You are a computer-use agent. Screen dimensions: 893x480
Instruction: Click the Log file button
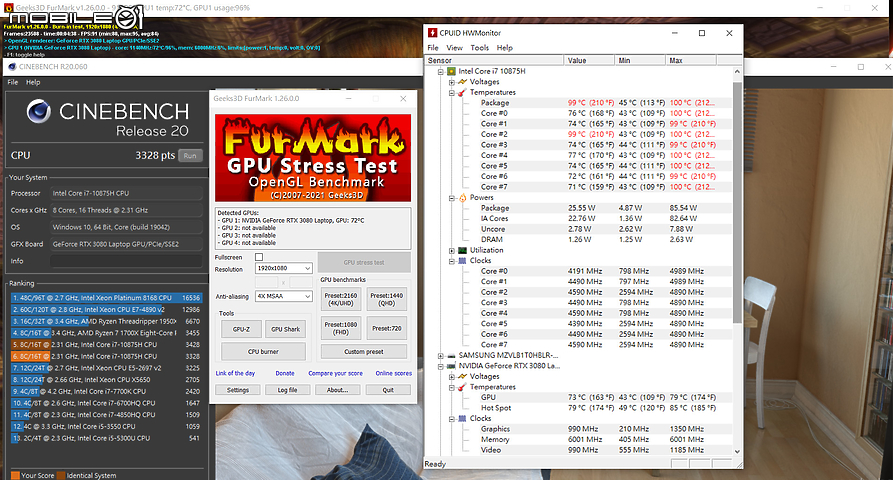(287, 390)
